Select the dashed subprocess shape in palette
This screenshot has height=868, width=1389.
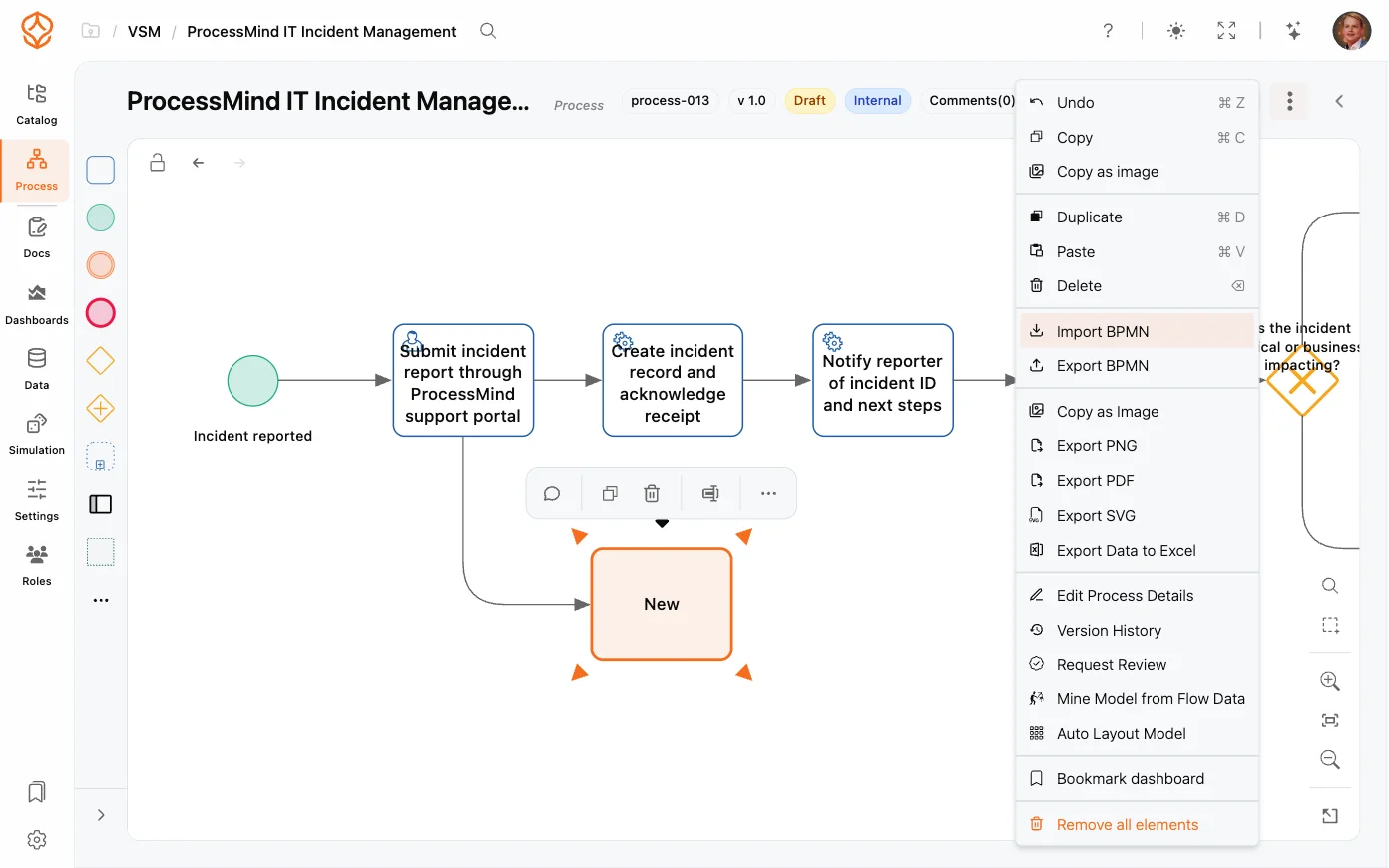[x=101, y=457]
